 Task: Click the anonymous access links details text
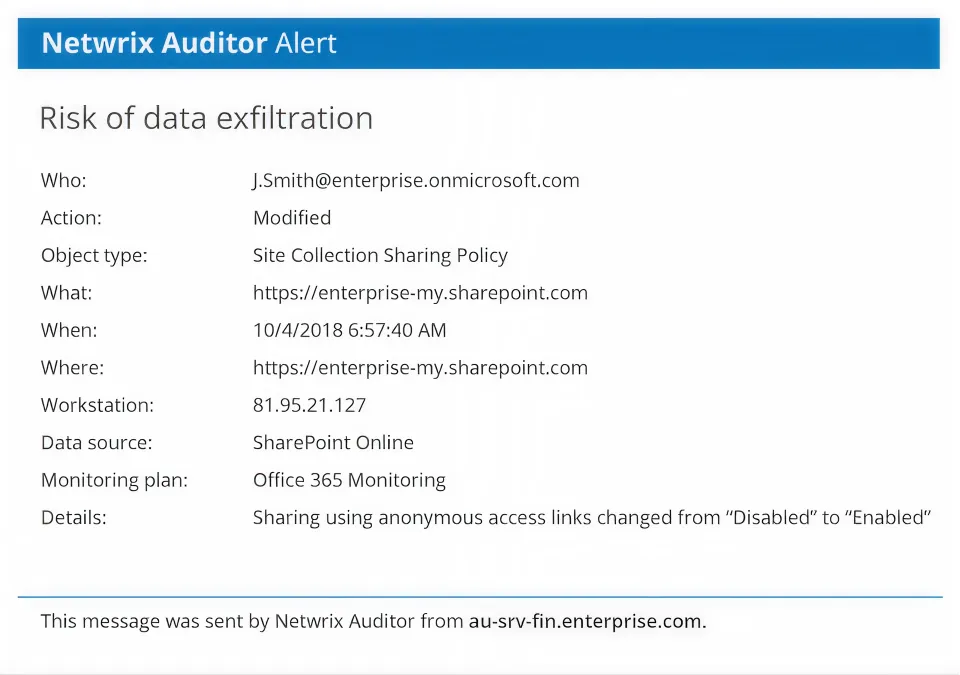[592, 518]
